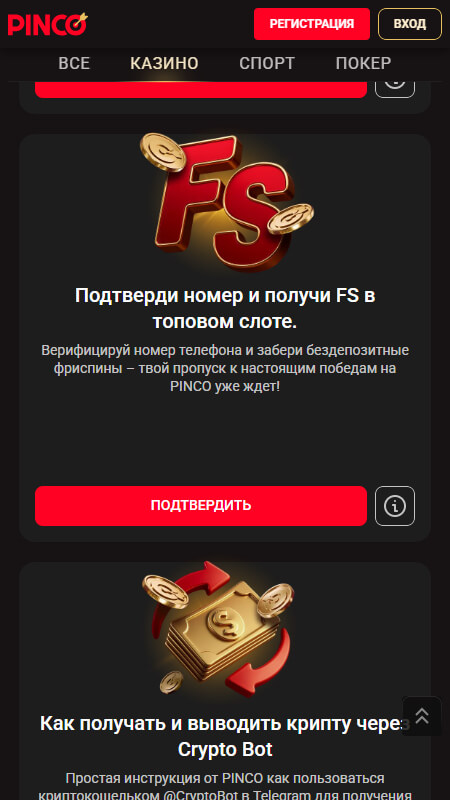The width and height of the screenshot is (450, 800).
Task: Click the partially hidden info icon at top
Action: (395, 89)
